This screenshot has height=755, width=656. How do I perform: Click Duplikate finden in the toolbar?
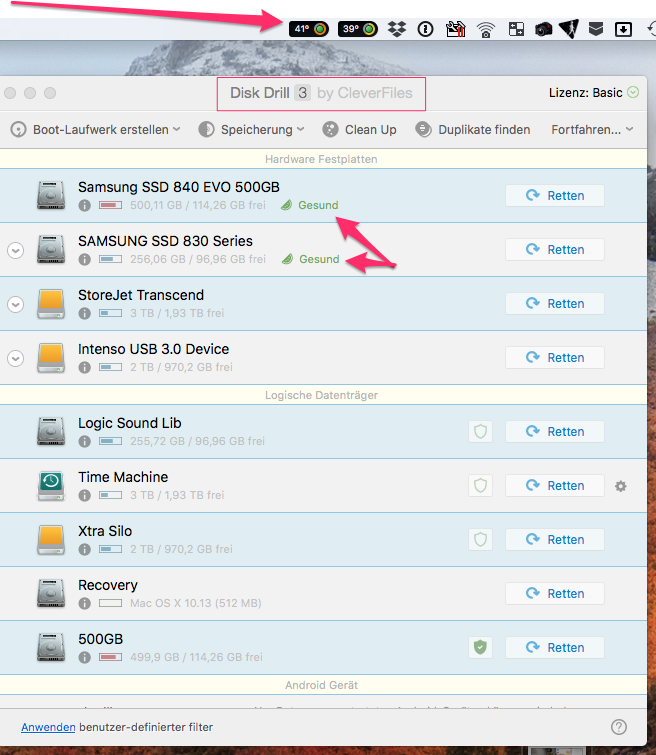pos(472,130)
